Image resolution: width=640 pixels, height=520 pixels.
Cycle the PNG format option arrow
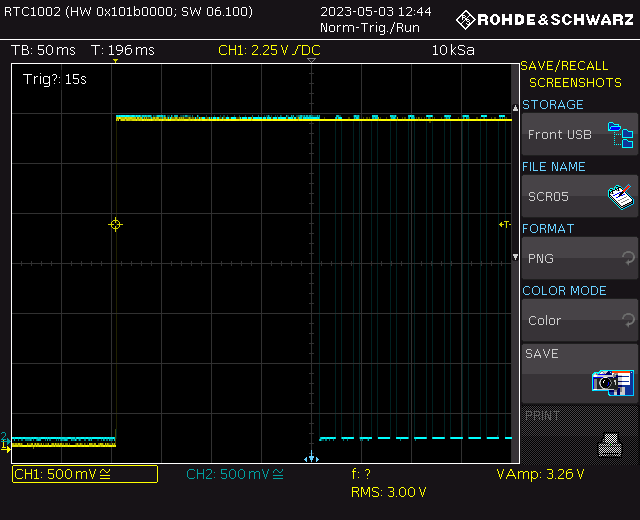(628, 258)
